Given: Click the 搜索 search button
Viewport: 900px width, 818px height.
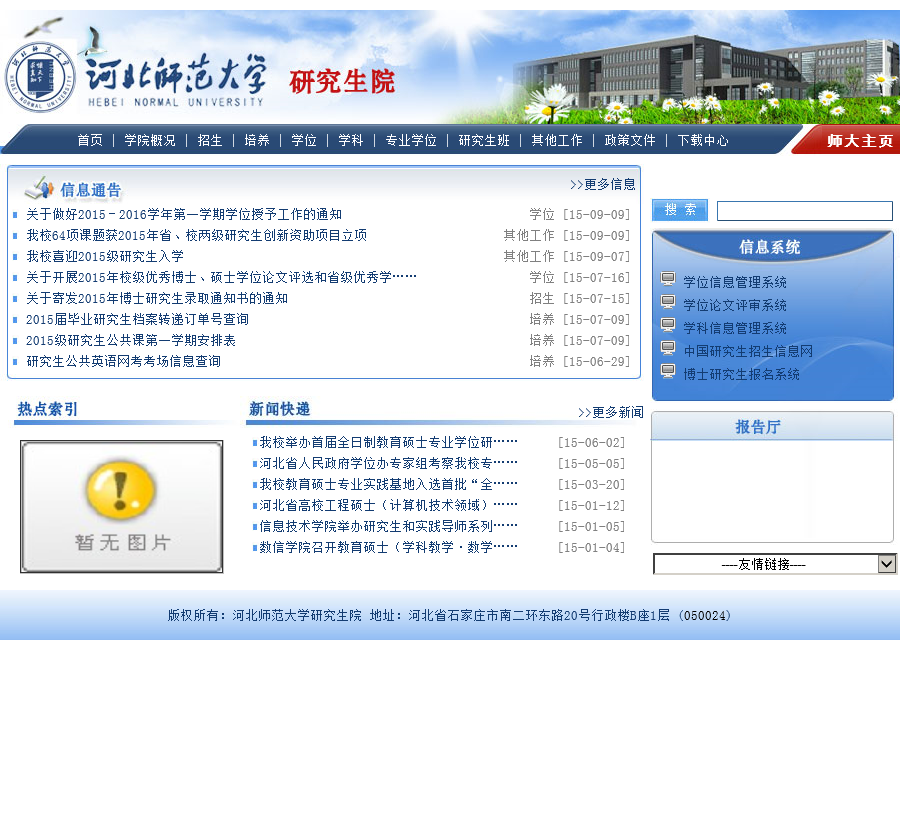Looking at the screenshot, I should point(680,210).
